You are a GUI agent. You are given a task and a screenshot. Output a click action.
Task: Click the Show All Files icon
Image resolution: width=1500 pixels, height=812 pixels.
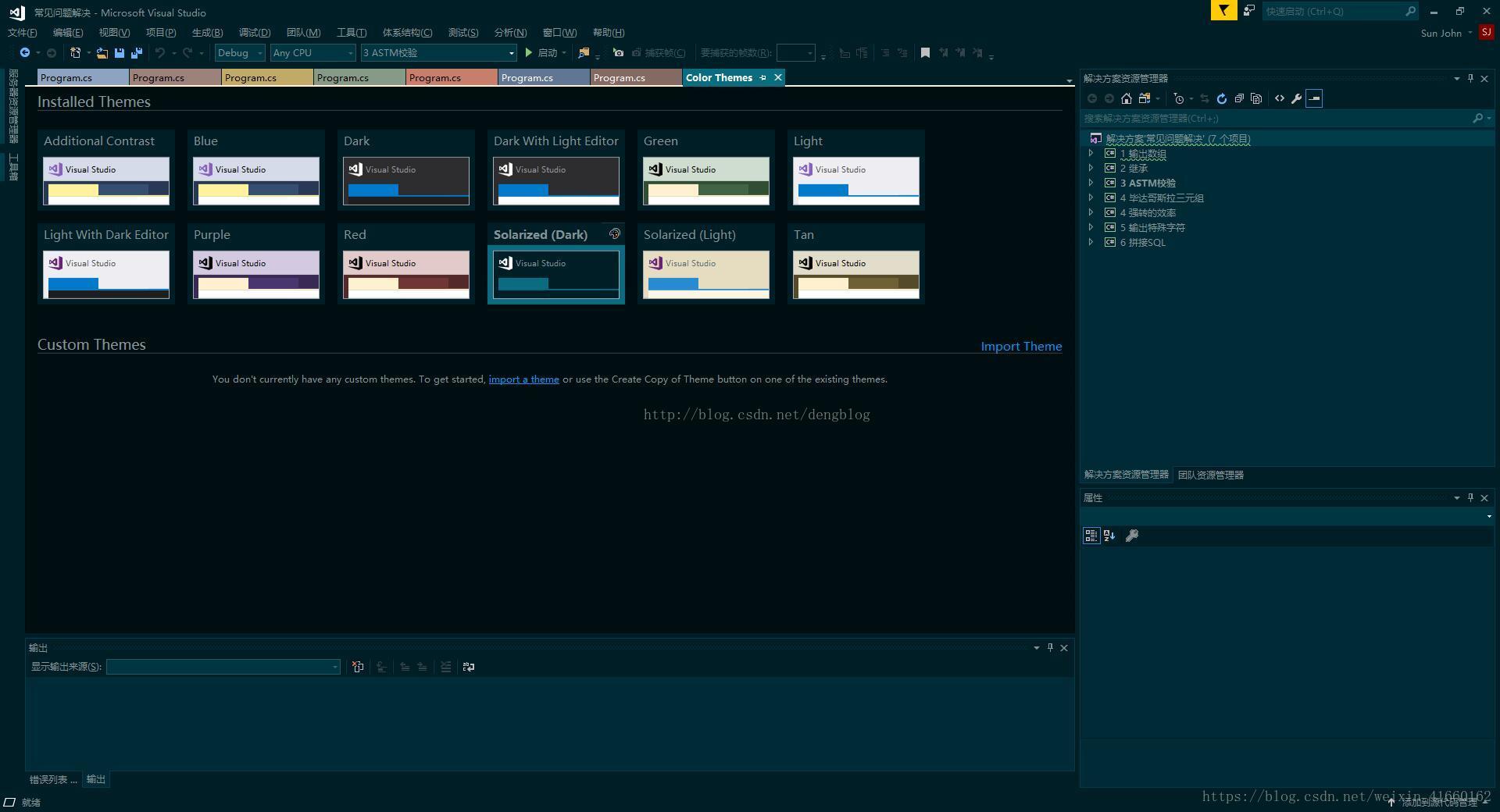pyautogui.click(x=1256, y=98)
